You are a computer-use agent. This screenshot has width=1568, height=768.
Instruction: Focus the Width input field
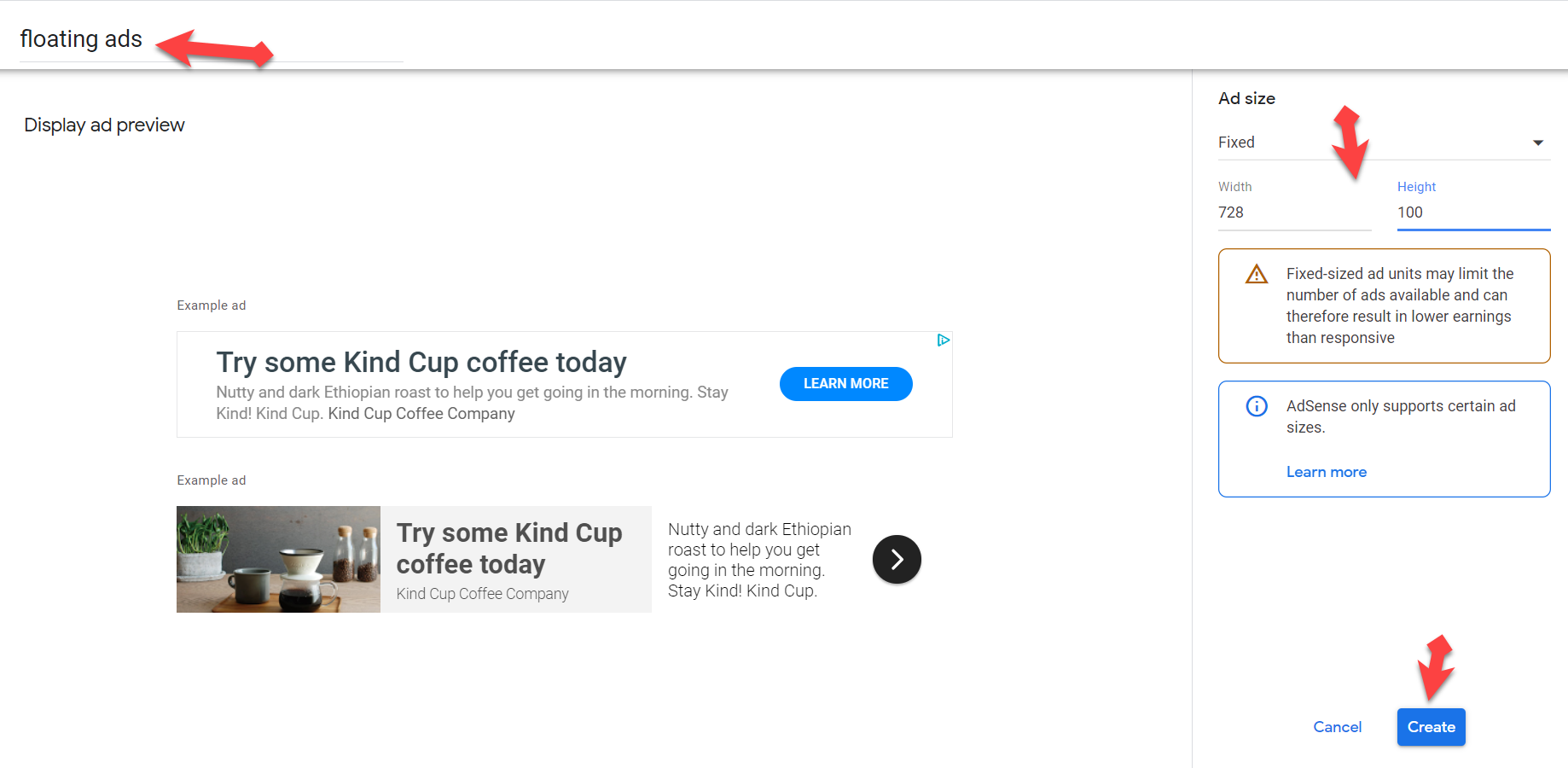point(1293,212)
